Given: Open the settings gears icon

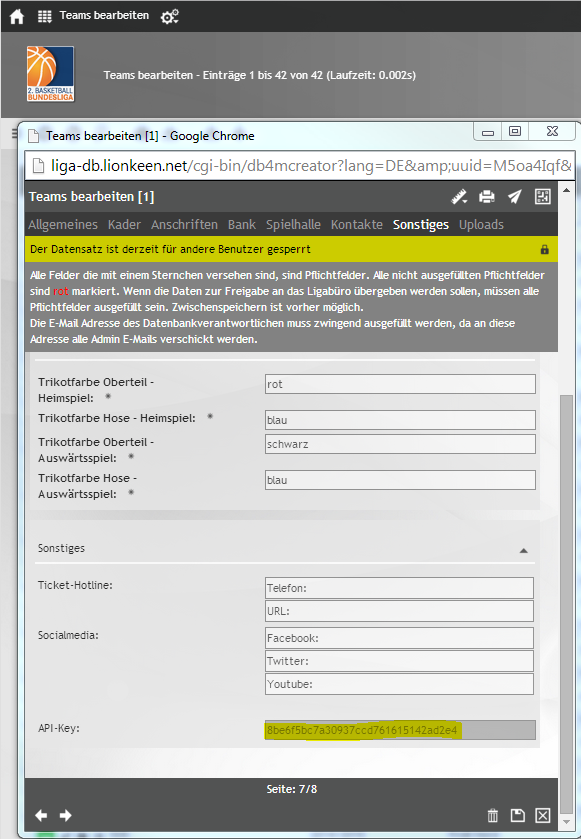Looking at the screenshot, I should coord(170,17).
